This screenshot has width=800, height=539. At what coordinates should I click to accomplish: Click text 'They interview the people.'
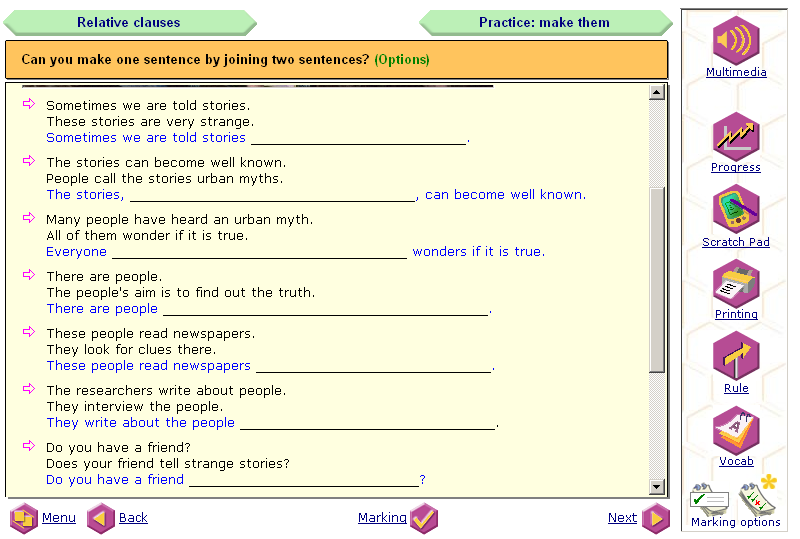coord(135,407)
